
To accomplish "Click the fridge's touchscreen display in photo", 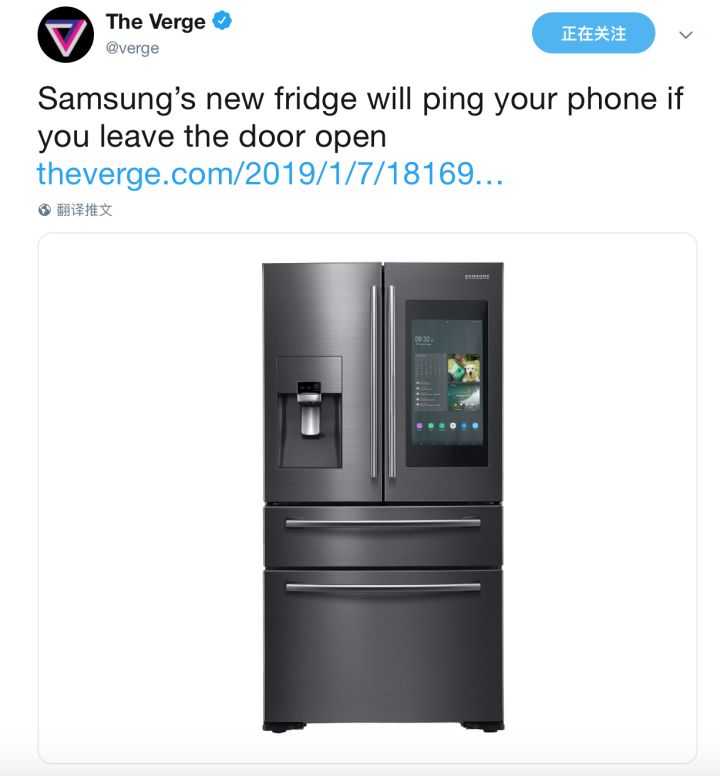I will (x=447, y=384).
